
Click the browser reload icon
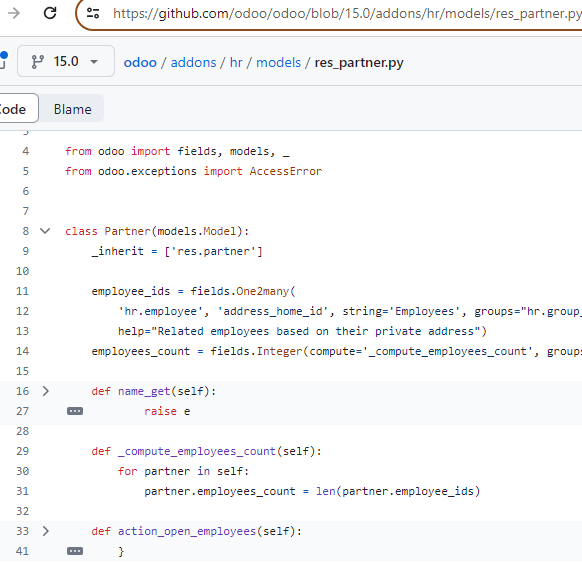click(x=50, y=13)
